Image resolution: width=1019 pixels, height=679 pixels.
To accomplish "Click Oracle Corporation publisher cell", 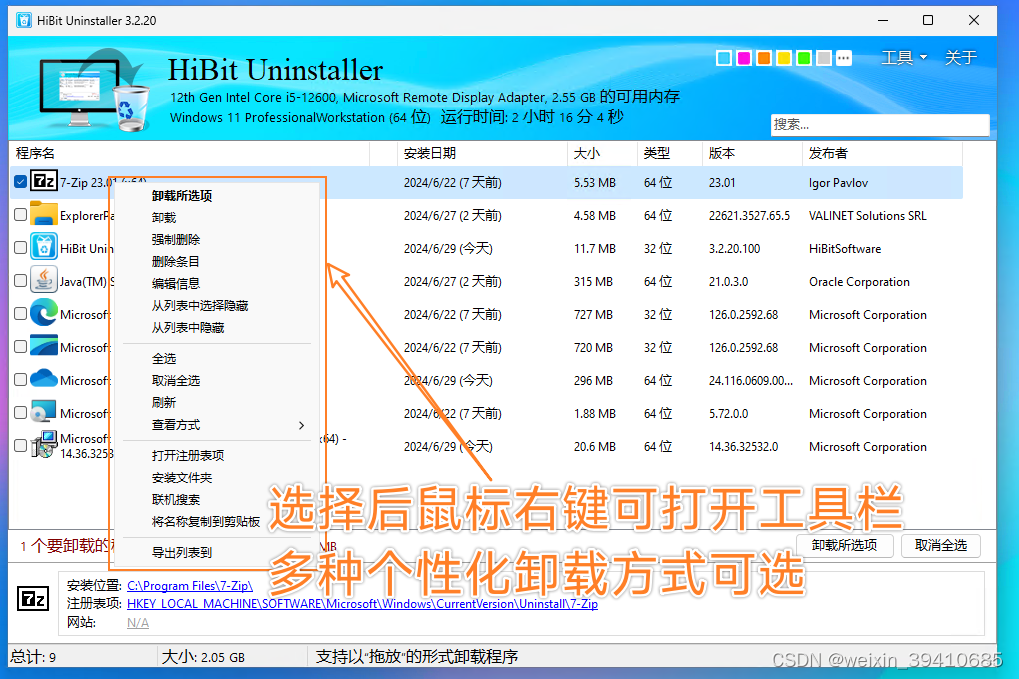I will click(x=859, y=282).
